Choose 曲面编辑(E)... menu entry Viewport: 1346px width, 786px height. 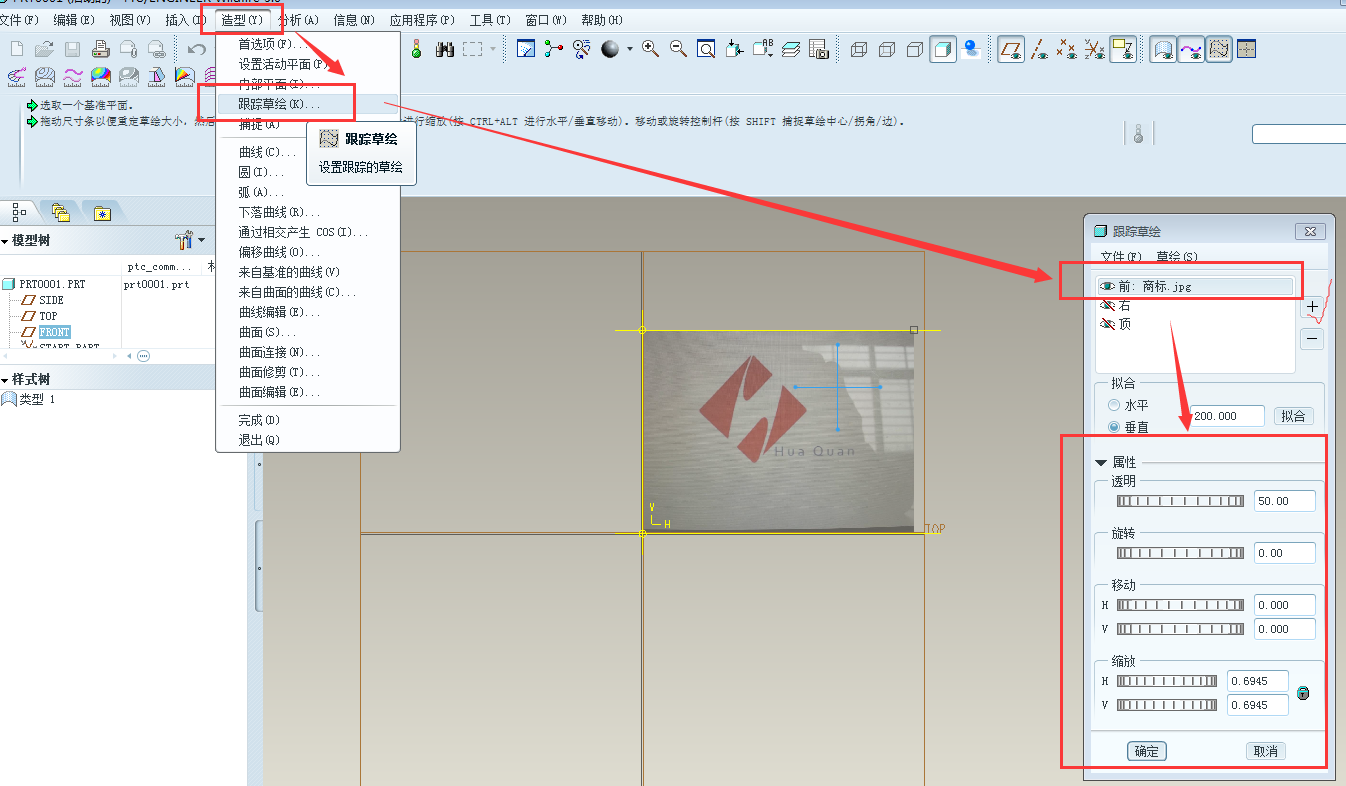pyautogui.click(x=280, y=392)
